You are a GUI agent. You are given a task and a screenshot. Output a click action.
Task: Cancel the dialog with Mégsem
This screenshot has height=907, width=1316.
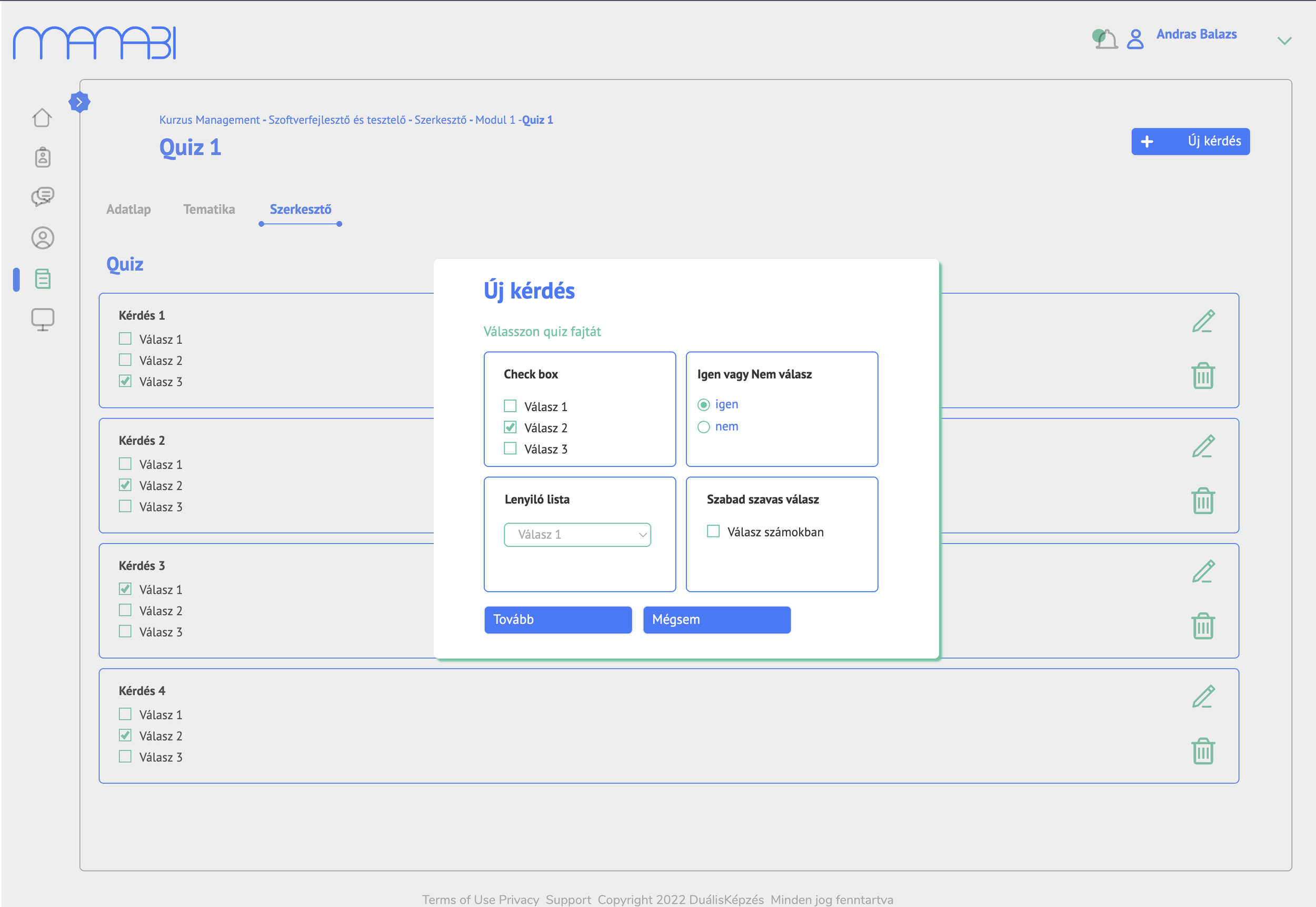tap(716, 620)
